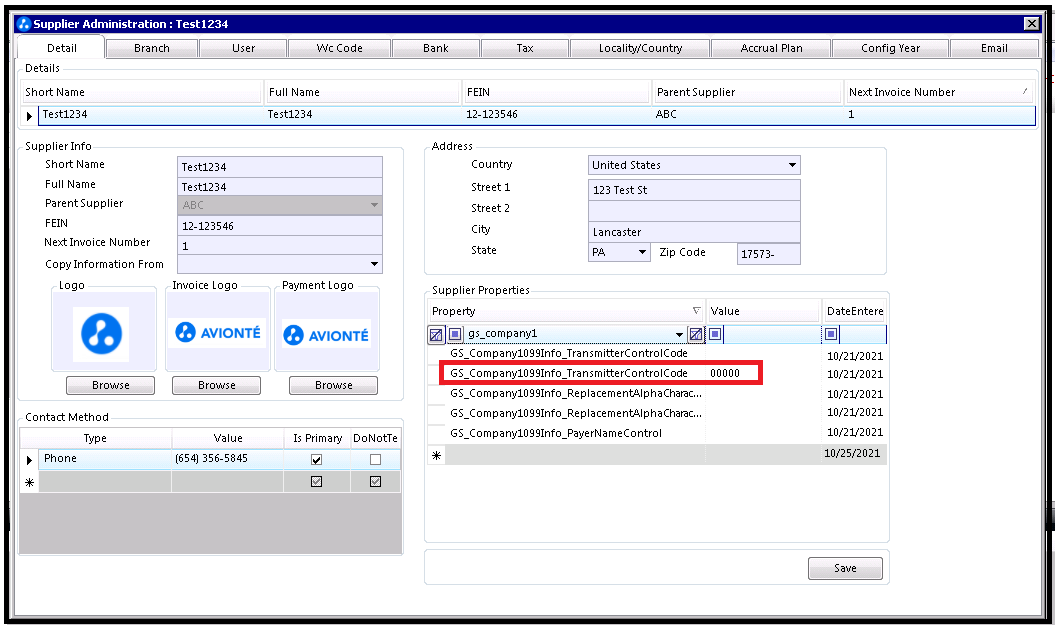Click Browse under Payment Logo
Image resolution: width=1055 pixels, height=626 pixels.
(334, 386)
